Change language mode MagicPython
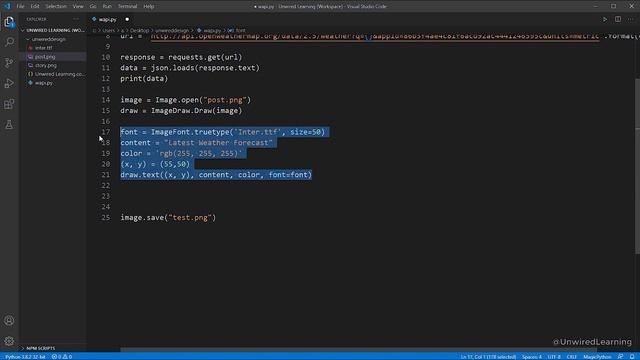Viewport: 640px width, 360px height. (597, 357)
